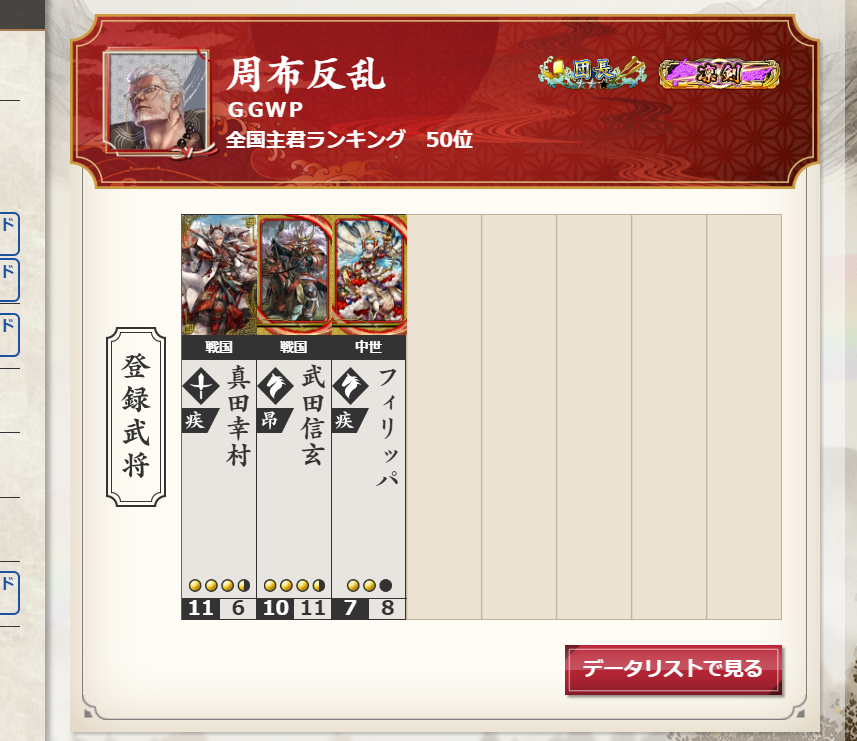Open the 武田信玄 card artwork
This screenshot has height=741, width=857.
pos(294,275)
